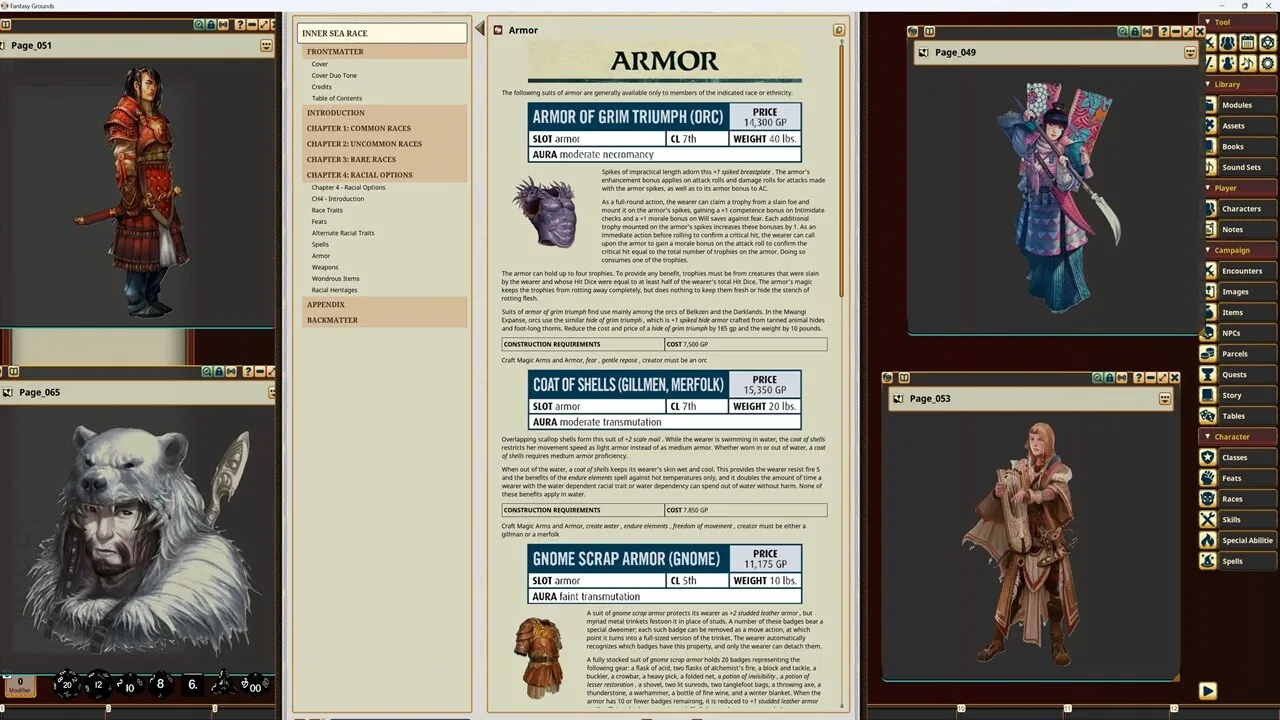This screenshot has height=720, width=1280.
Task: Roll the d12 die
Action: (97, 684)
